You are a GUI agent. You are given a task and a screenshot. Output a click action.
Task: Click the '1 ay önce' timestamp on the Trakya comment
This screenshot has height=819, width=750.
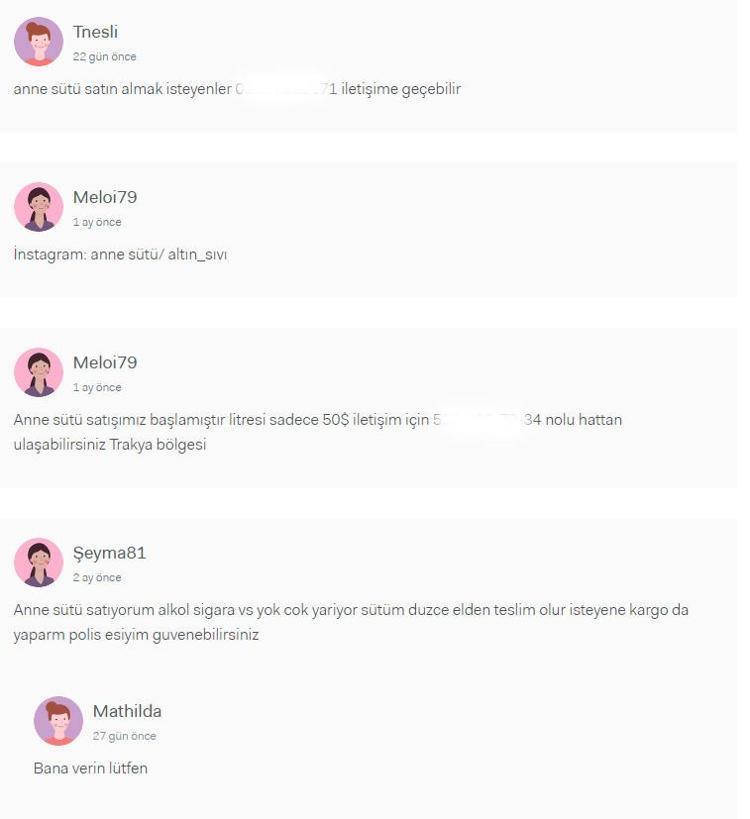coord(97,388)
